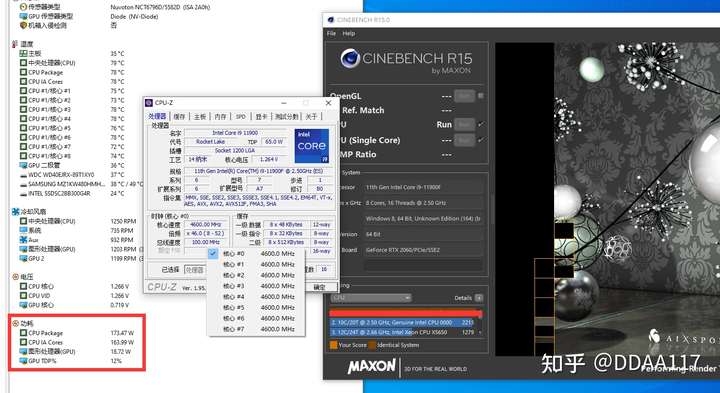The height and width of the screenshot is (393, 720).
Task: Toggle the CPU test checkbox in Cinebench
Action: tap(480, 124)
